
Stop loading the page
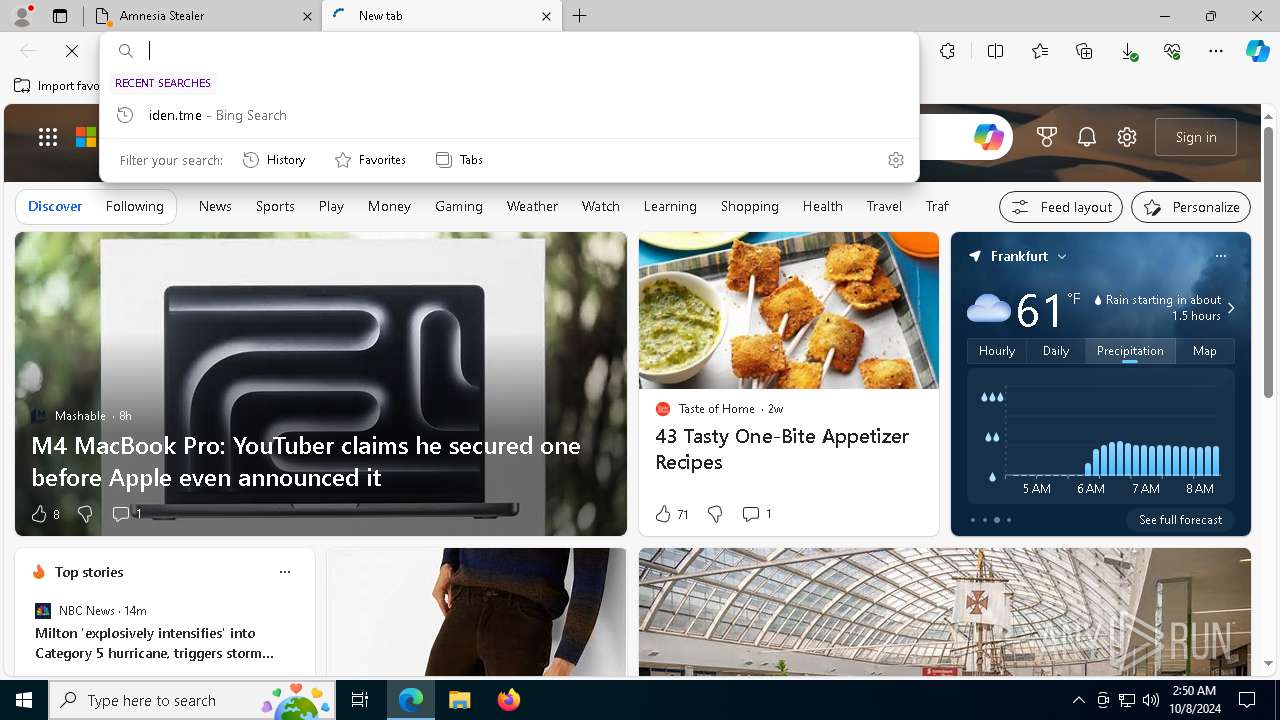72,51
